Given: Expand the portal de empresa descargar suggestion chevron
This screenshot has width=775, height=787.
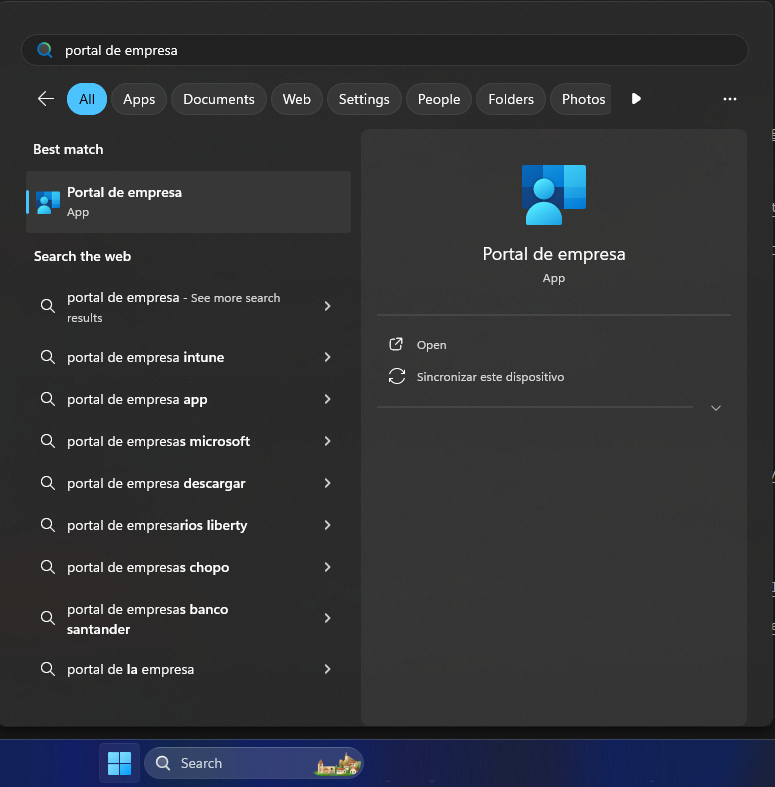Looking at the screenshot, I should [327, 483].
